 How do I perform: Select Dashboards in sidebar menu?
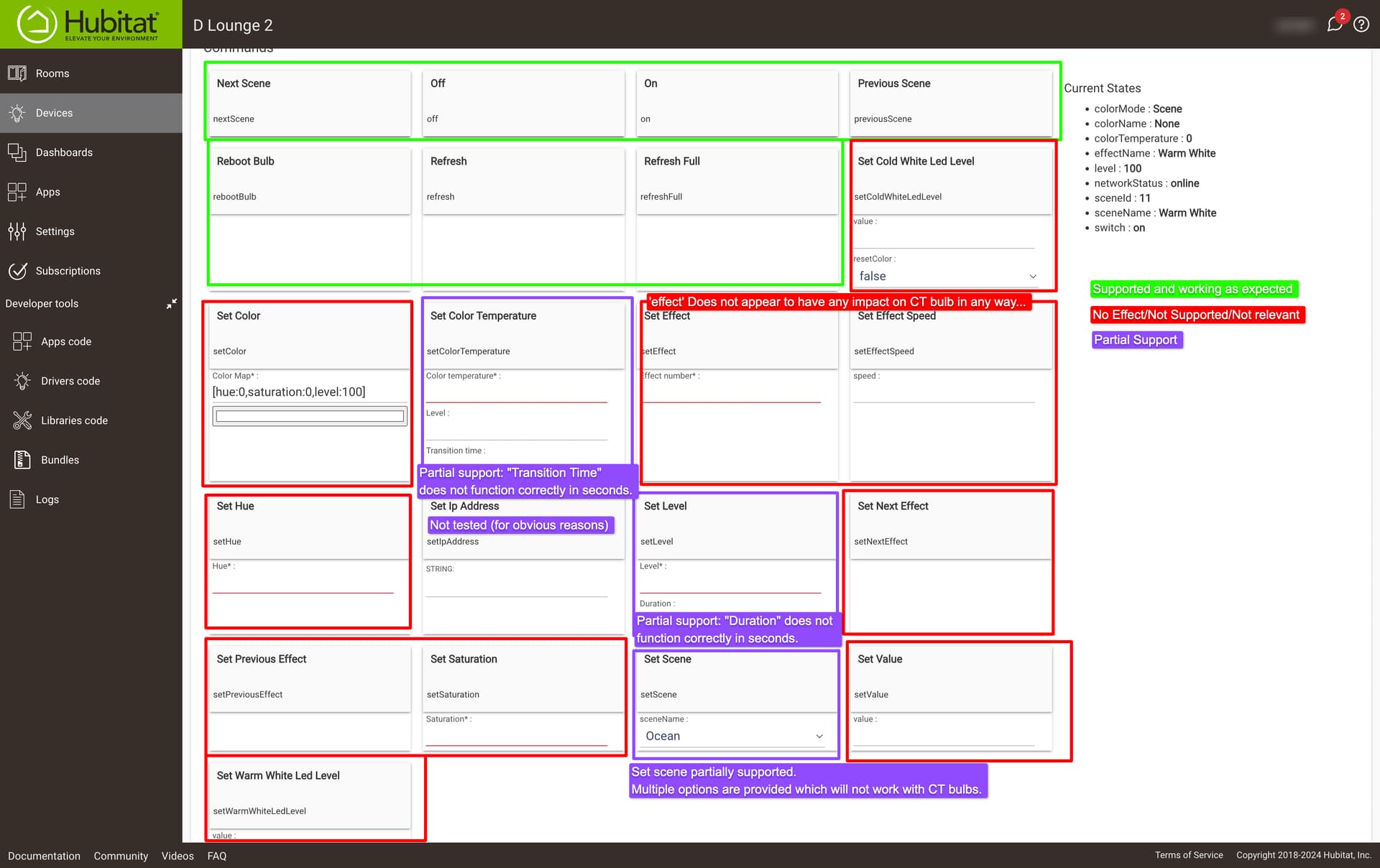pyautogui.click(x=64, y=152)
